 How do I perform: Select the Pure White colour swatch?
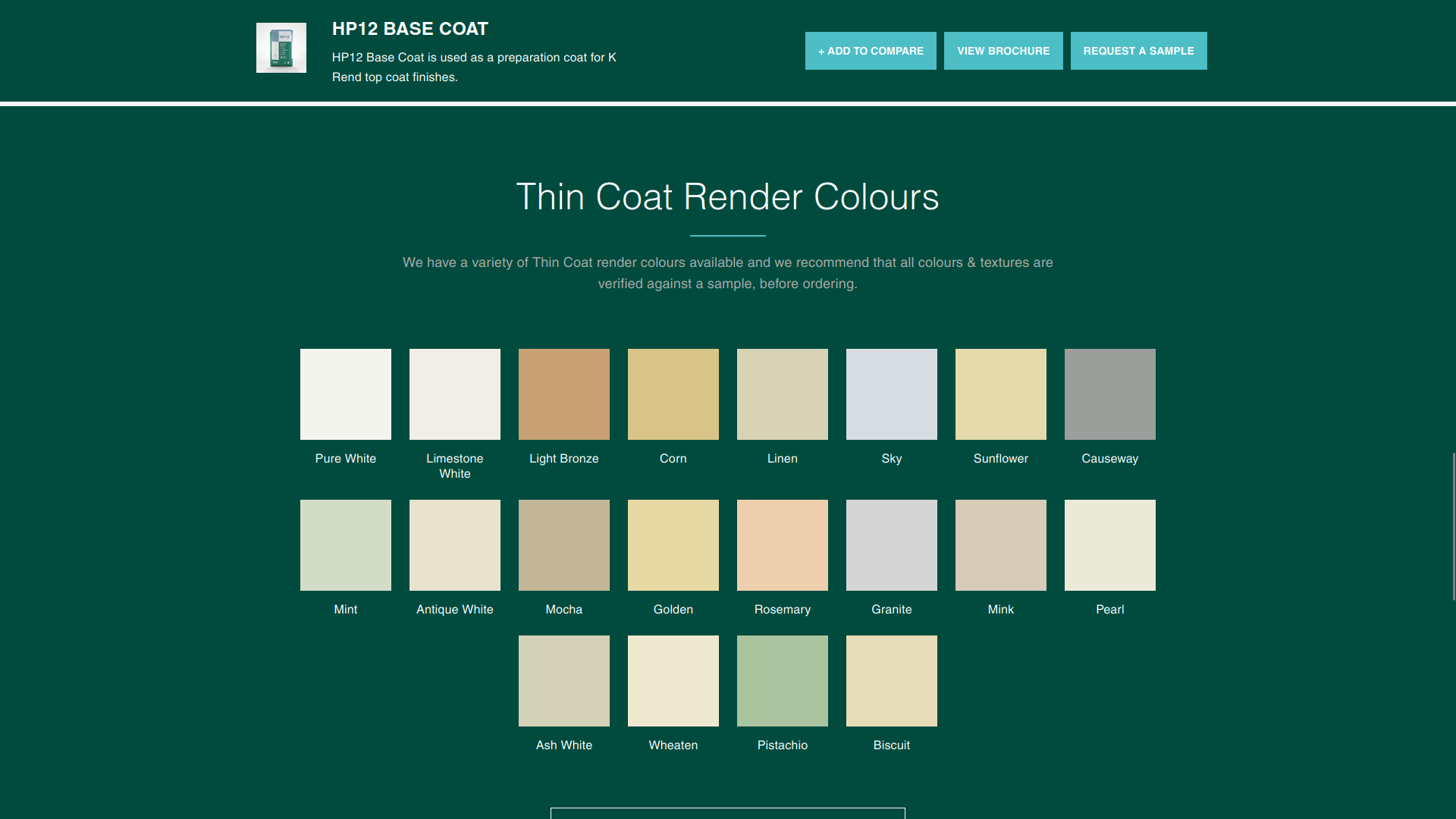(x=346, y=394)
